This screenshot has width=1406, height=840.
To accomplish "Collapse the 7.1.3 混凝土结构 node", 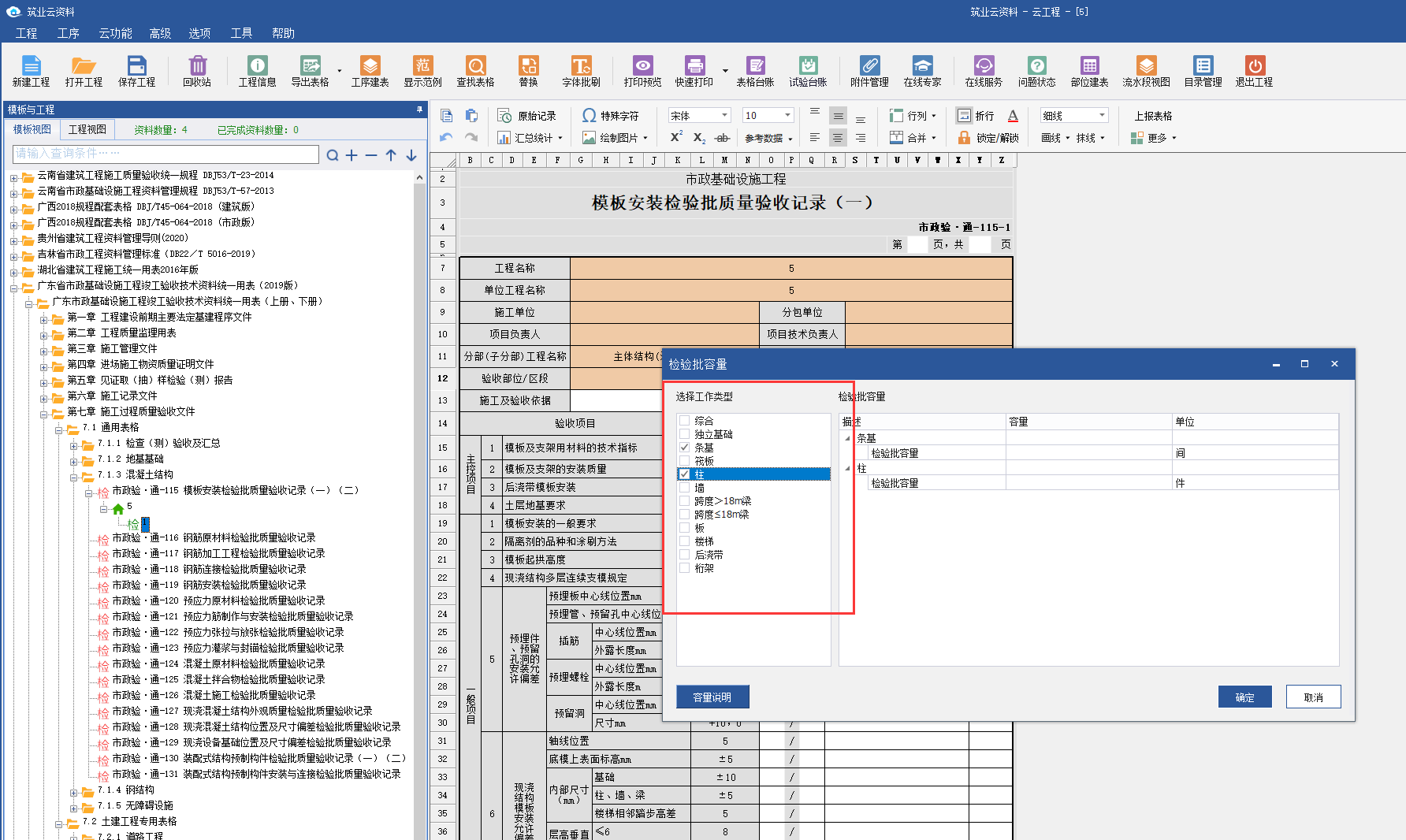I will (74, 477).
